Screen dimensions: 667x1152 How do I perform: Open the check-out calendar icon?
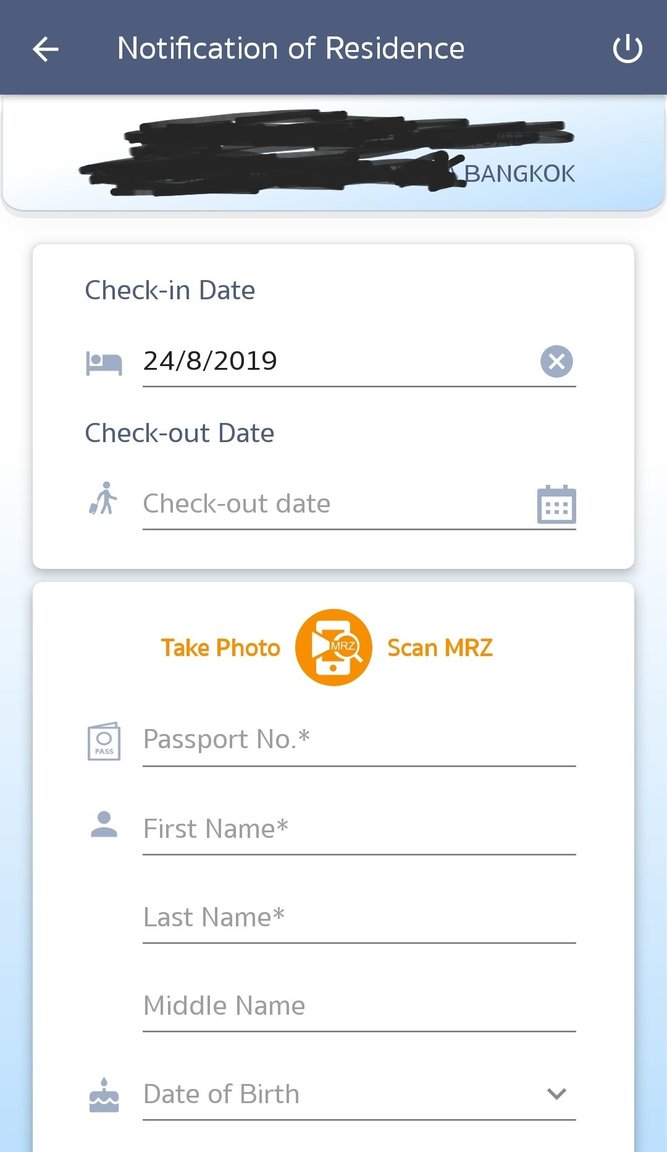(556, 504)
